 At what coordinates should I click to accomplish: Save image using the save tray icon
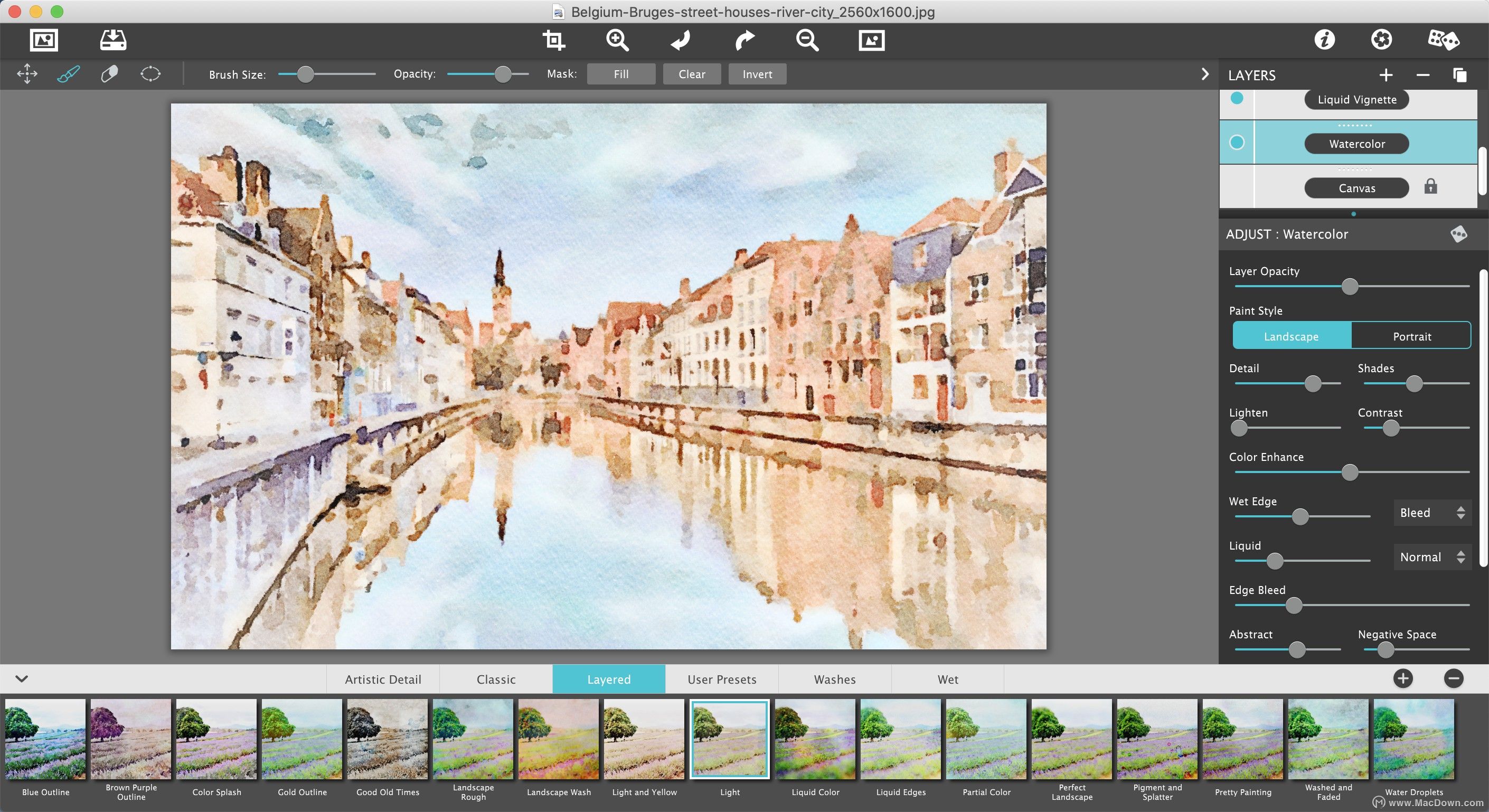click(x=112, y=40)
